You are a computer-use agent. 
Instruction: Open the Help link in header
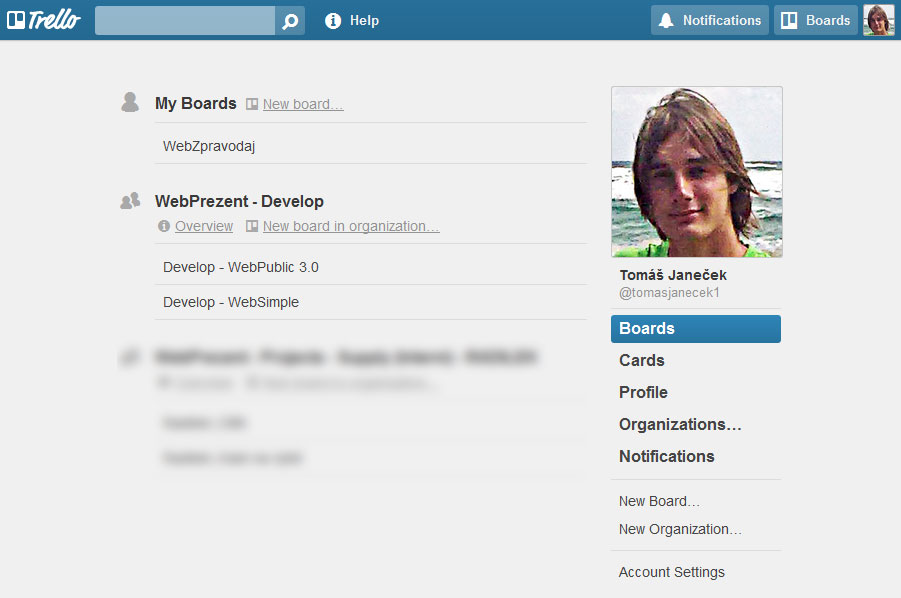point(364,21)
